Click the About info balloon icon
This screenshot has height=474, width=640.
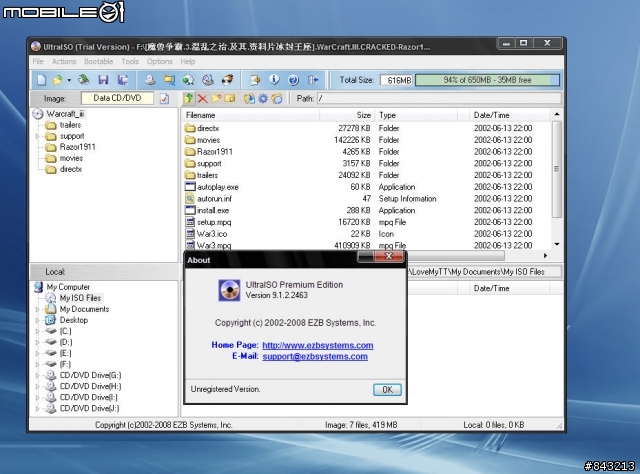pyautogui.click(x=274, y=80)
